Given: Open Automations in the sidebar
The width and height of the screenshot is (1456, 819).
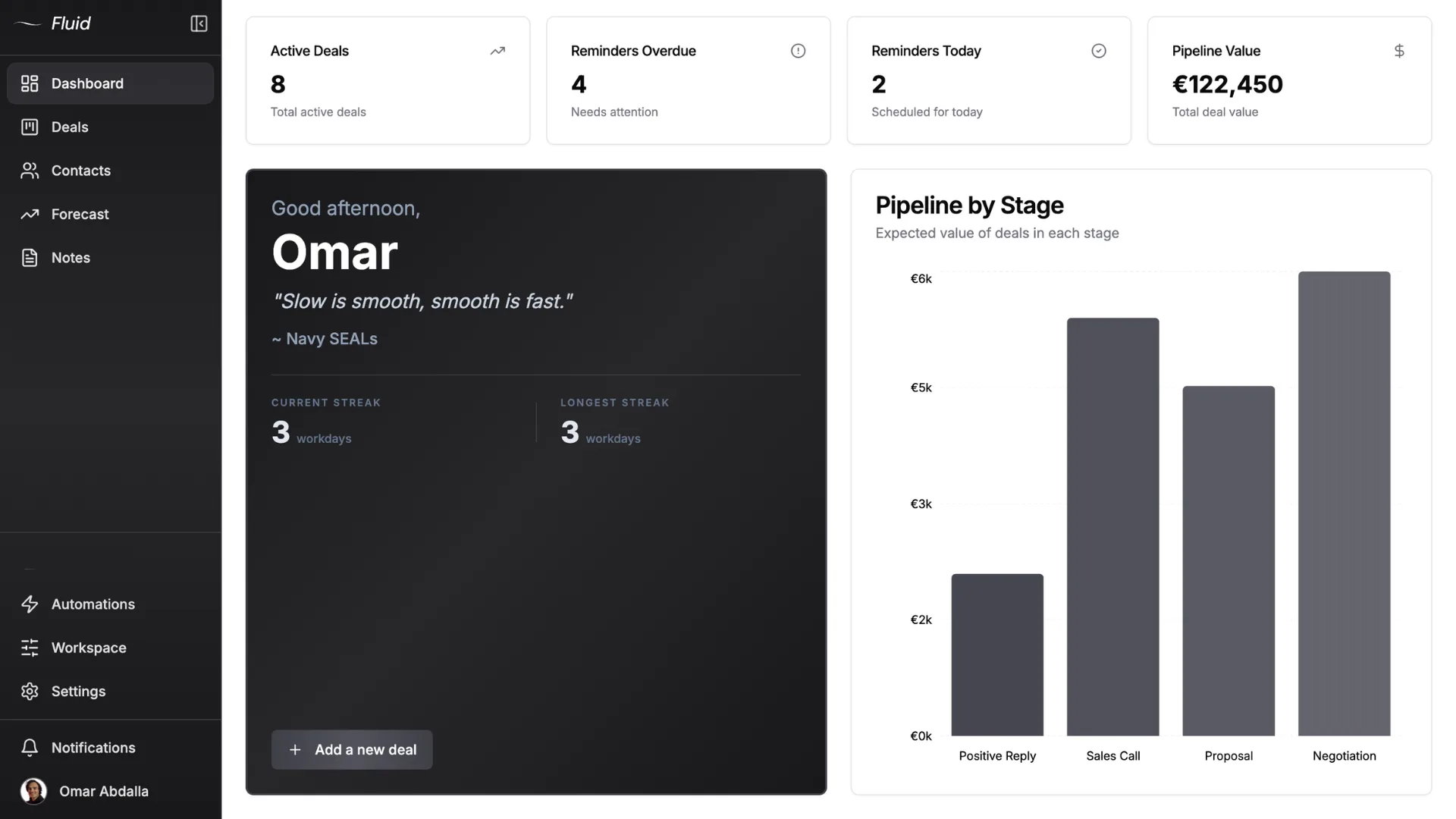Looking at the screenshot, I should 93,604.
